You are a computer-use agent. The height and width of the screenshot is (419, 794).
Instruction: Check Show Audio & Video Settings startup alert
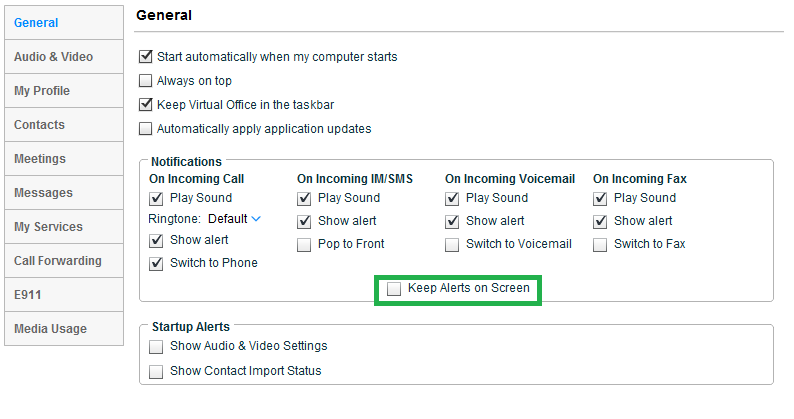coord(156,347)
